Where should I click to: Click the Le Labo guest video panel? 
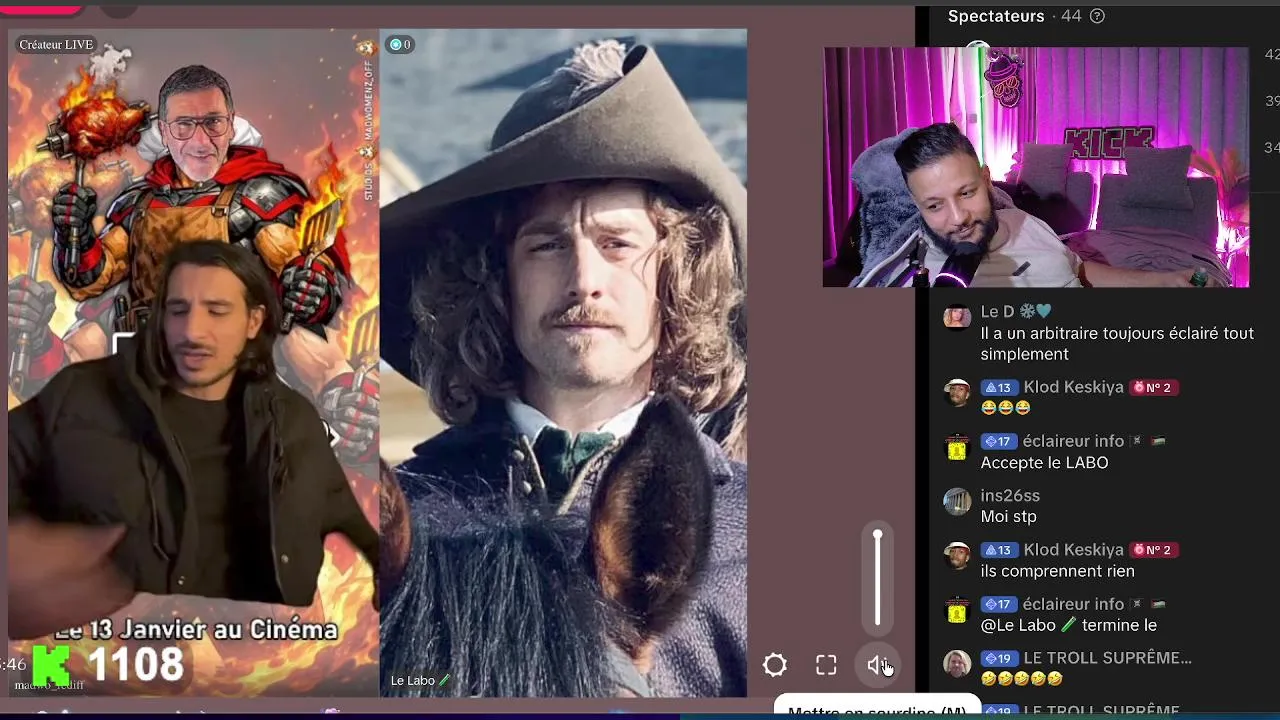(563, 362)
